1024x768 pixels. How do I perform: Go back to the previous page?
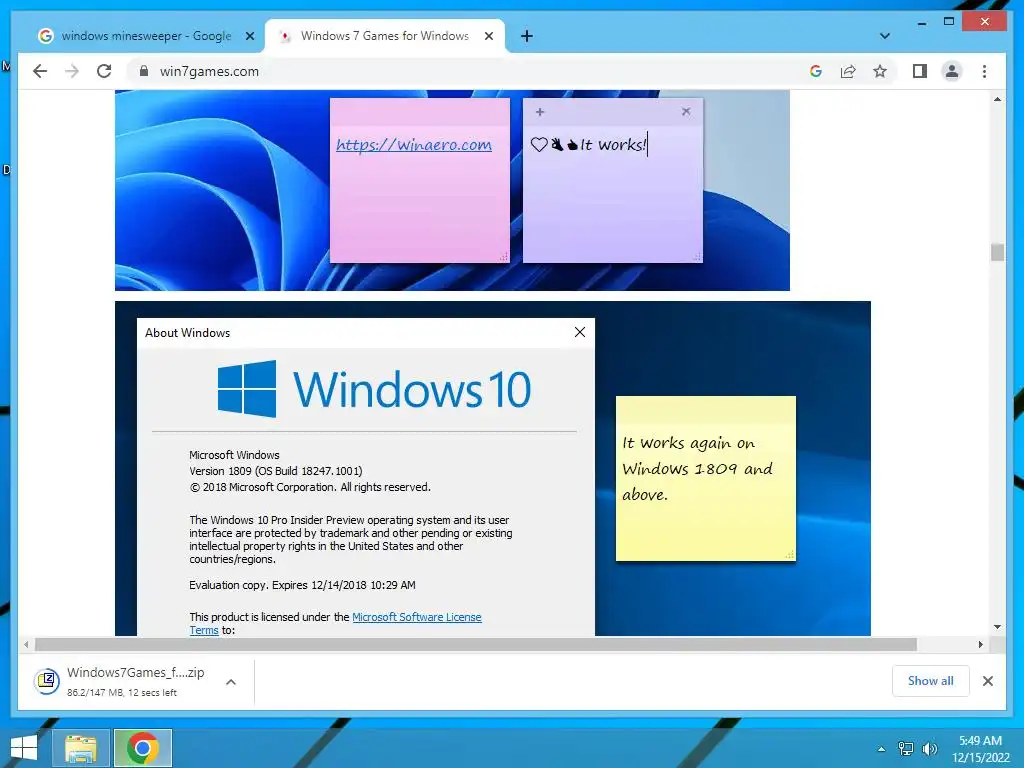[40, 71]
